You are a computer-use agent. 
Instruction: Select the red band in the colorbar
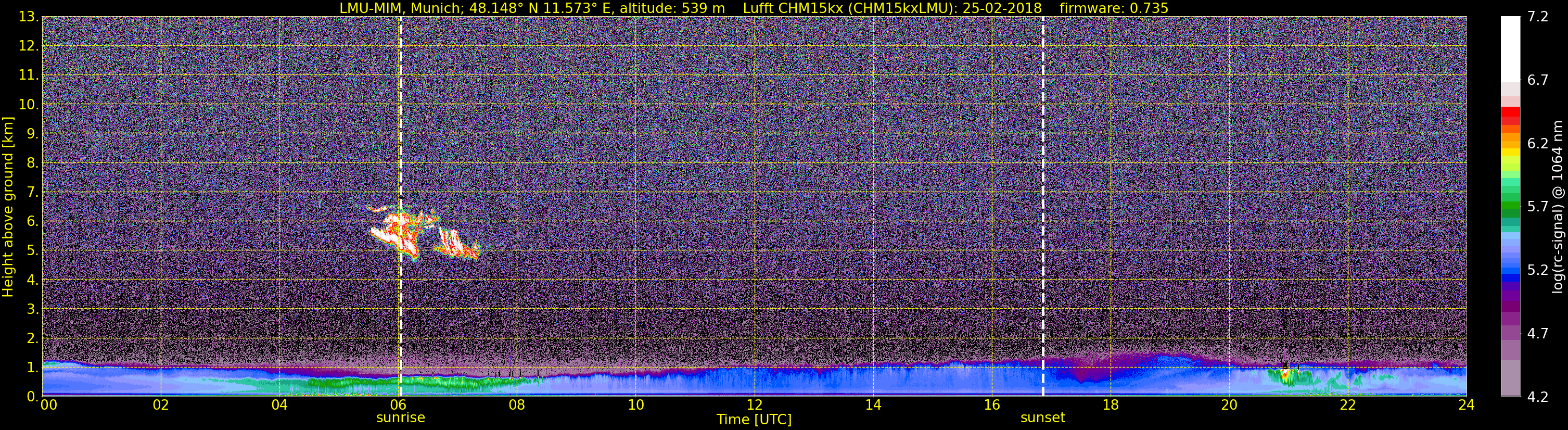click(x=1510, y=116)
